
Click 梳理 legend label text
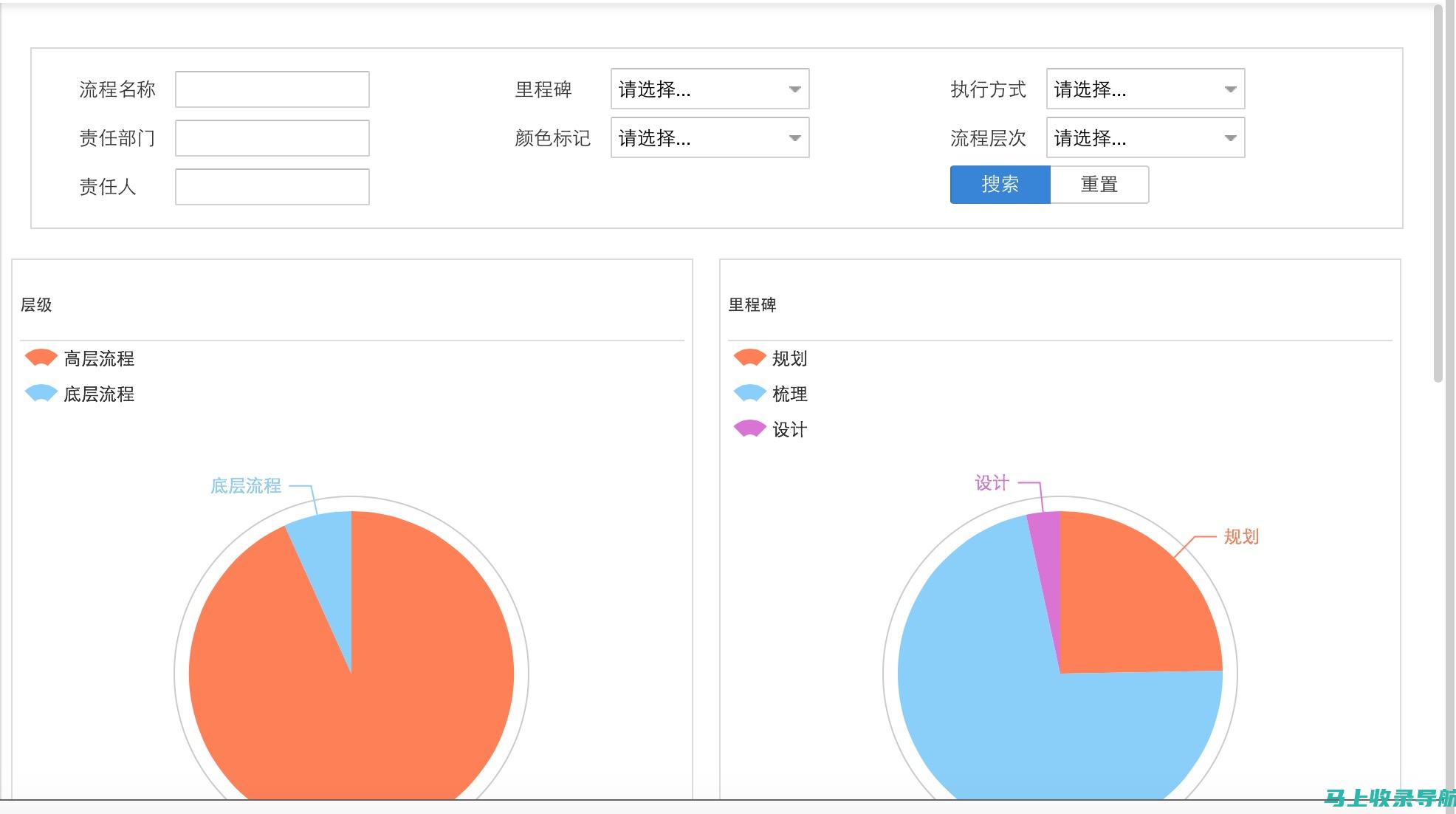pyautogui.click(x=789, y=394)
